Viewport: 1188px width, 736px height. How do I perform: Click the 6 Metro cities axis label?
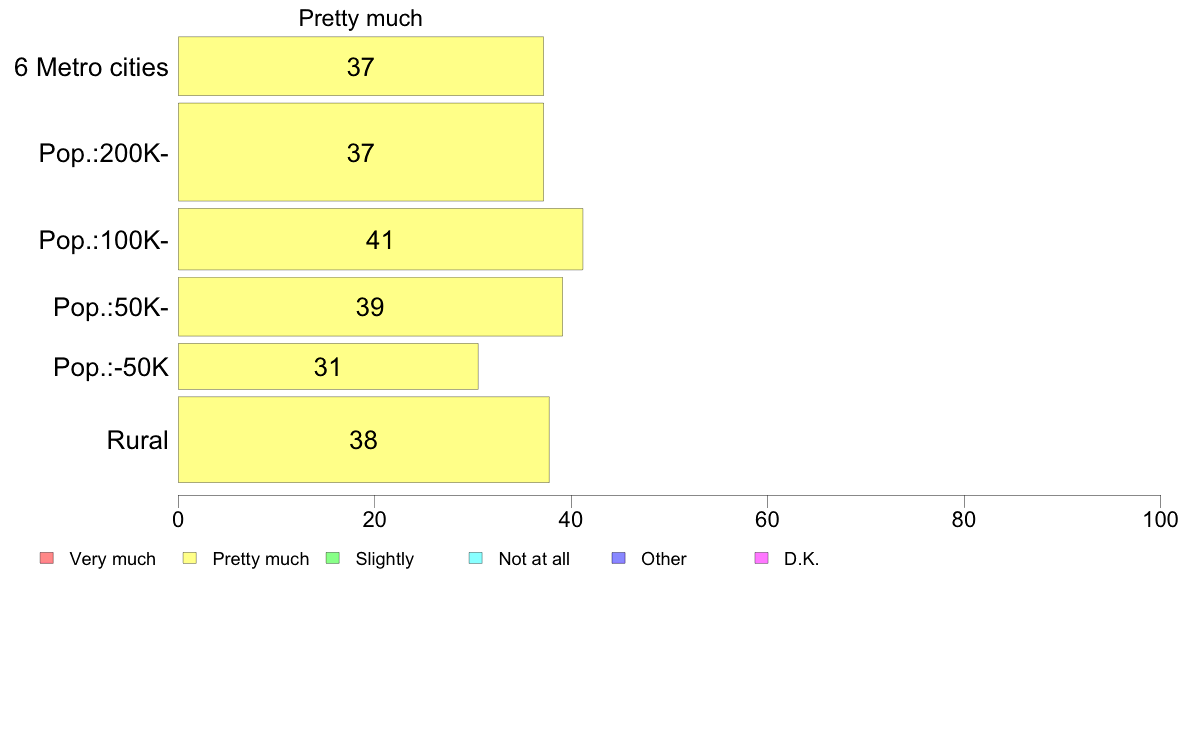91,67
